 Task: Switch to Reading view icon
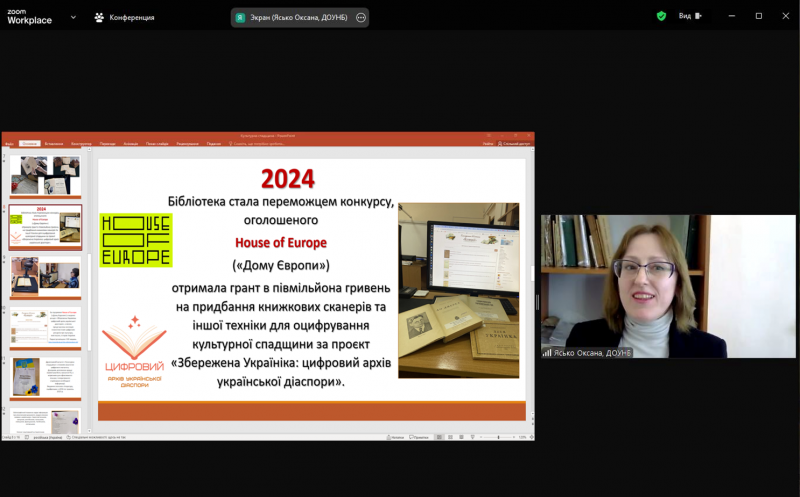(x=461, y=437)
